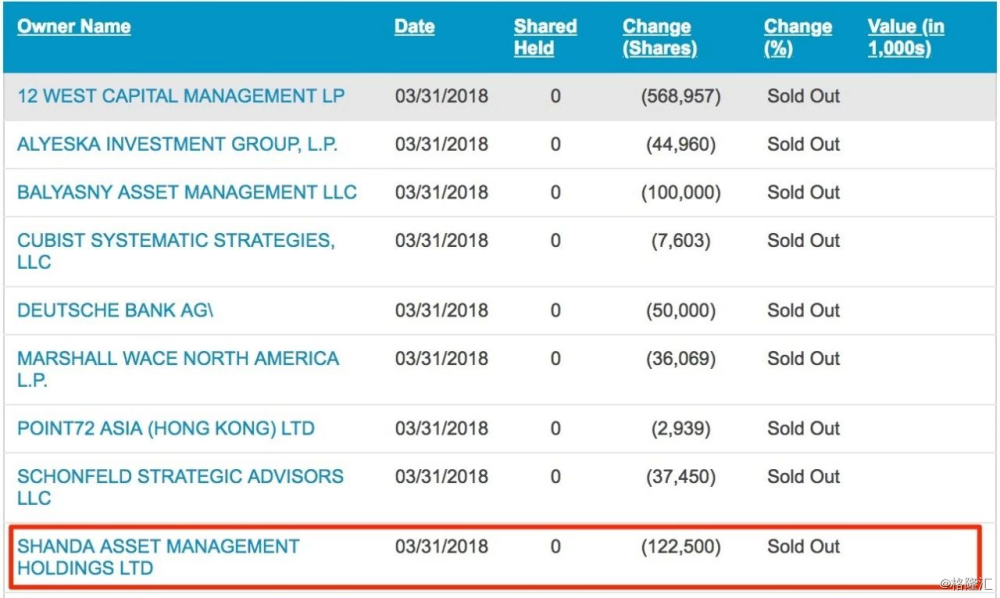Open Marshall Wace North America L.P.
Image resolution: width=1000 pixels, height=598 pixels.
[x=177, y=359]
